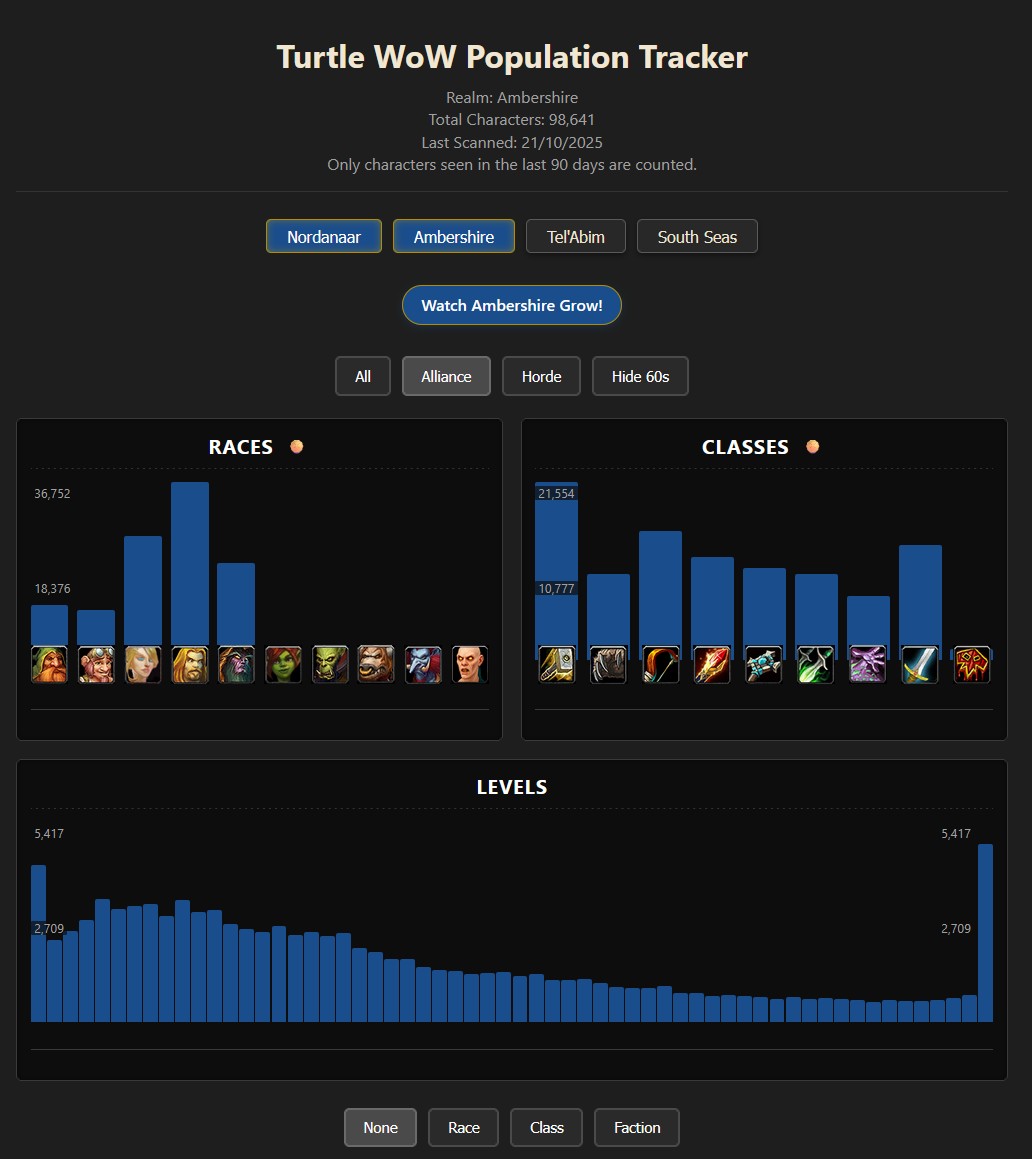Click the High Elf bar in Races chart
1032x1159 pixels.
(x=143, y=591)
